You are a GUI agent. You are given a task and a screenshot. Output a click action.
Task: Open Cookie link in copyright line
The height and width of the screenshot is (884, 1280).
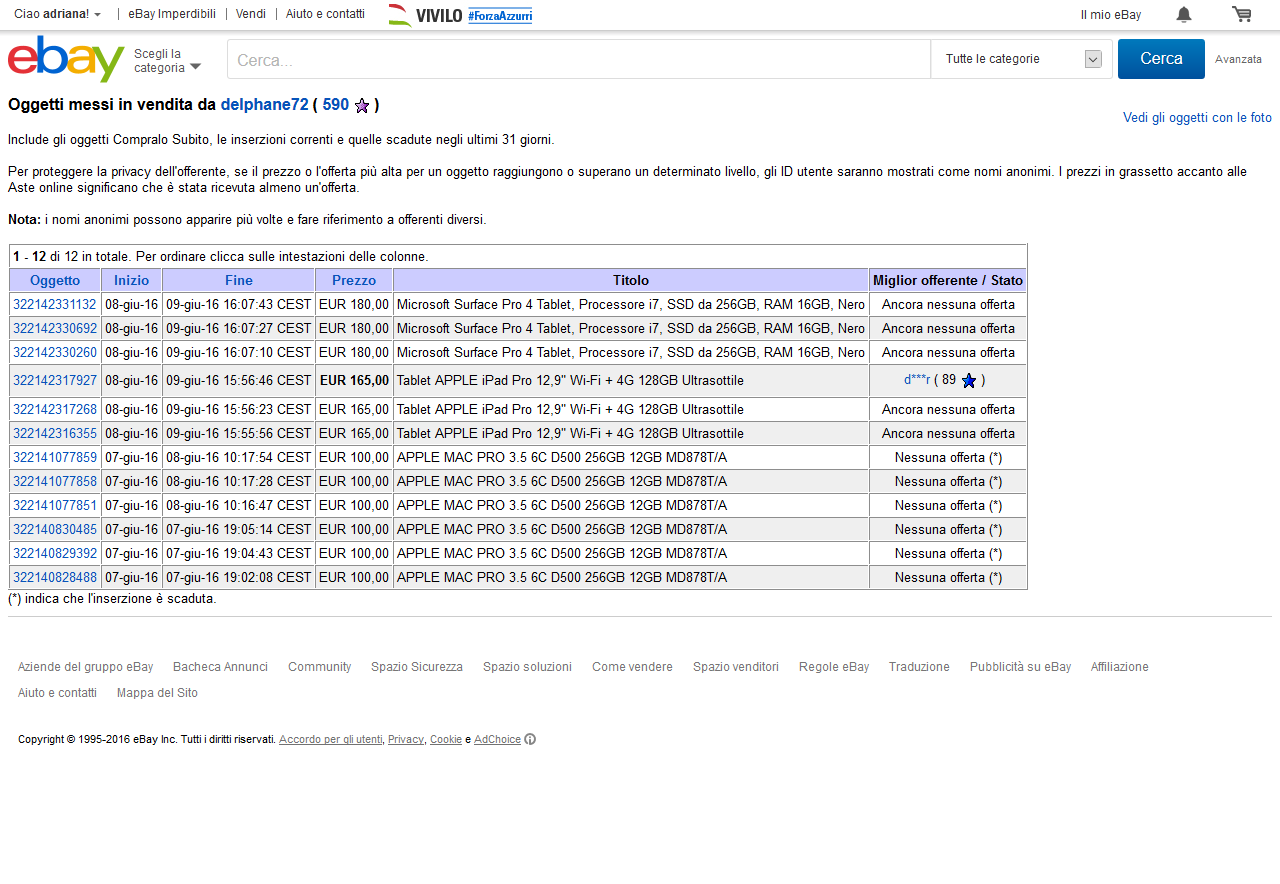point(446,740)
